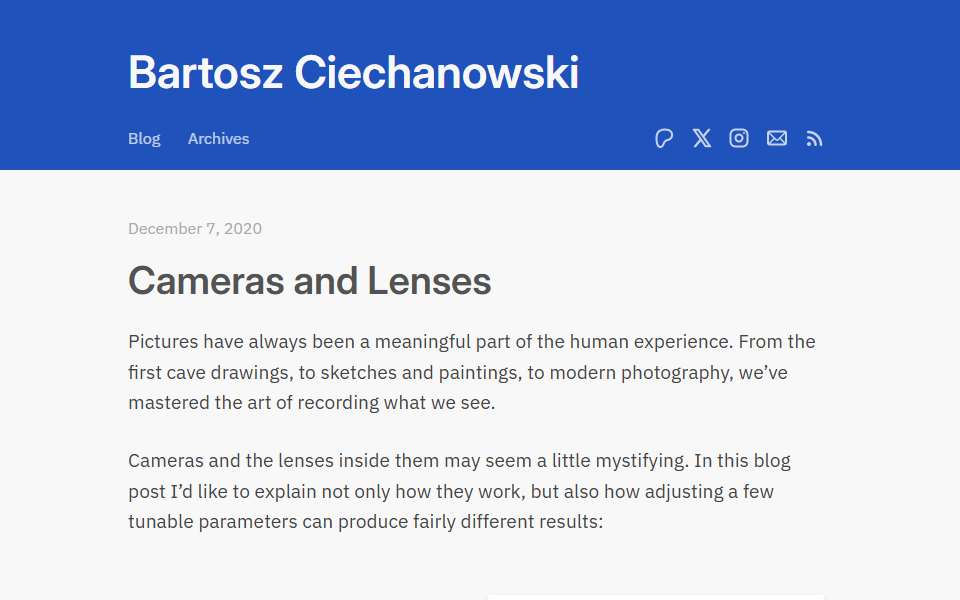The height and width of the screenshot is (600, 960).
Task: Open the Patreon profile icon
Action: [x=664, y=138]
